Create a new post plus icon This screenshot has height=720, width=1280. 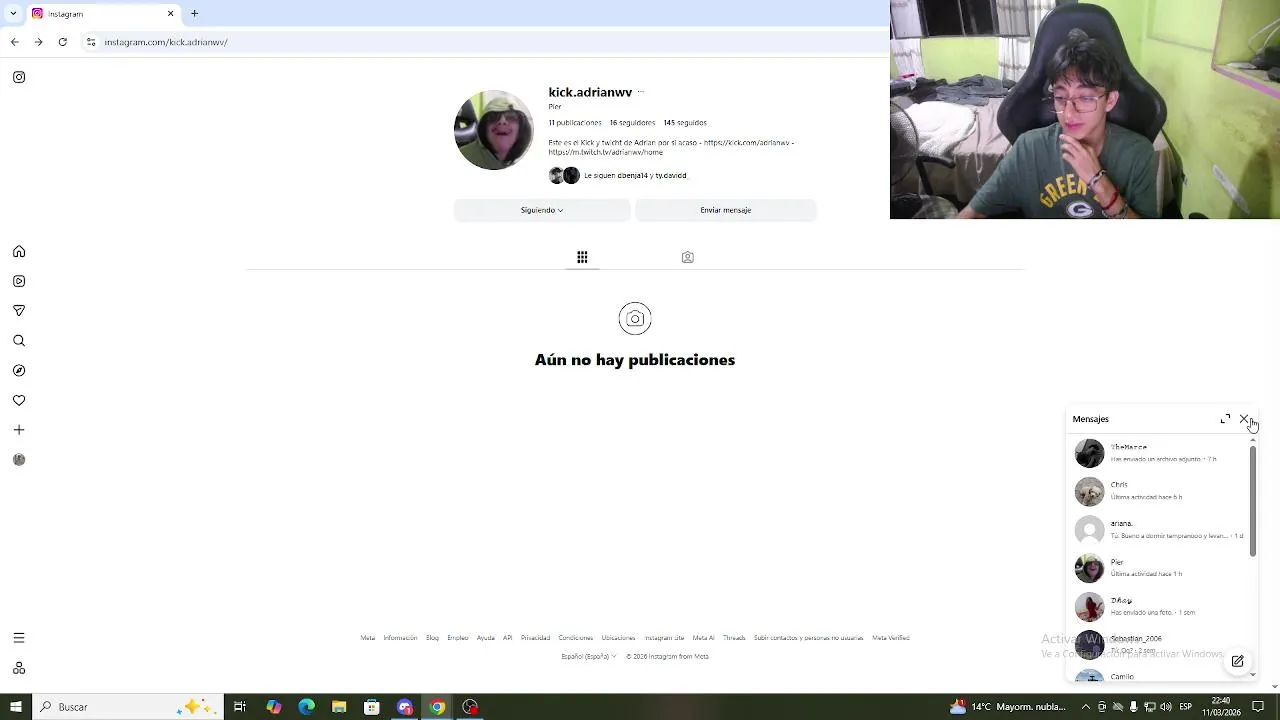click(x=19, y=430)
